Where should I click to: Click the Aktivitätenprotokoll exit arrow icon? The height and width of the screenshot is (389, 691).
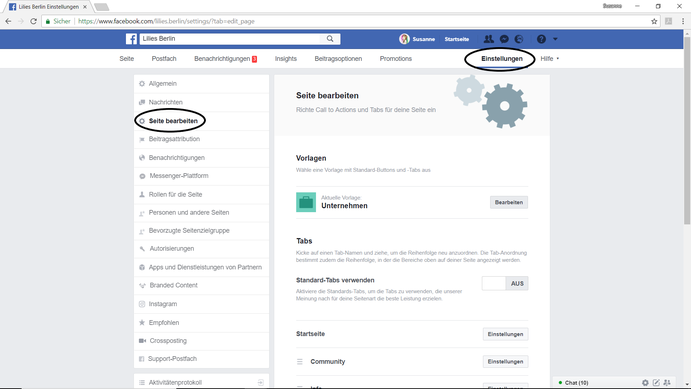point(260,382)
